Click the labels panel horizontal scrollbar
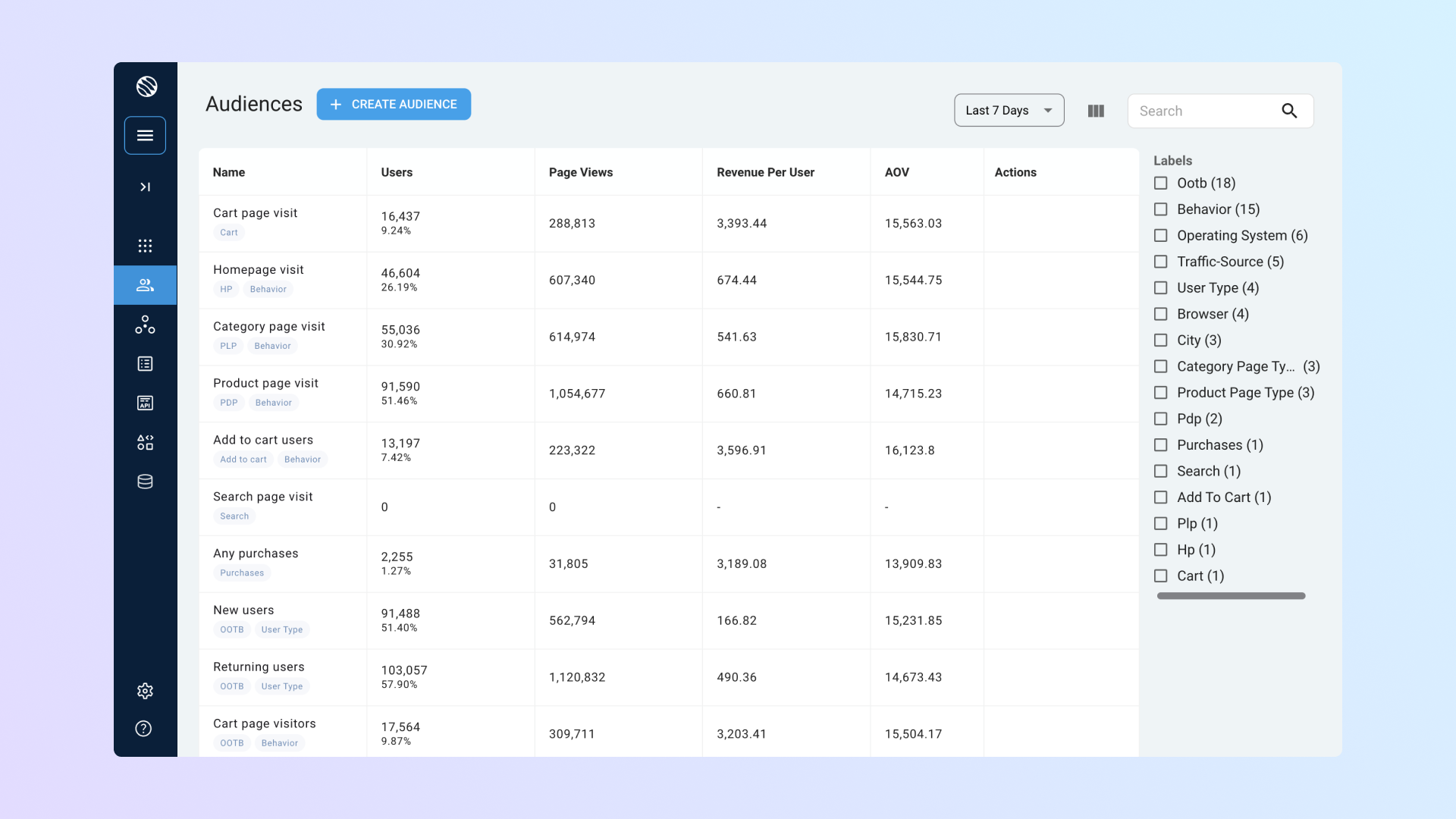 point(1231,596)
